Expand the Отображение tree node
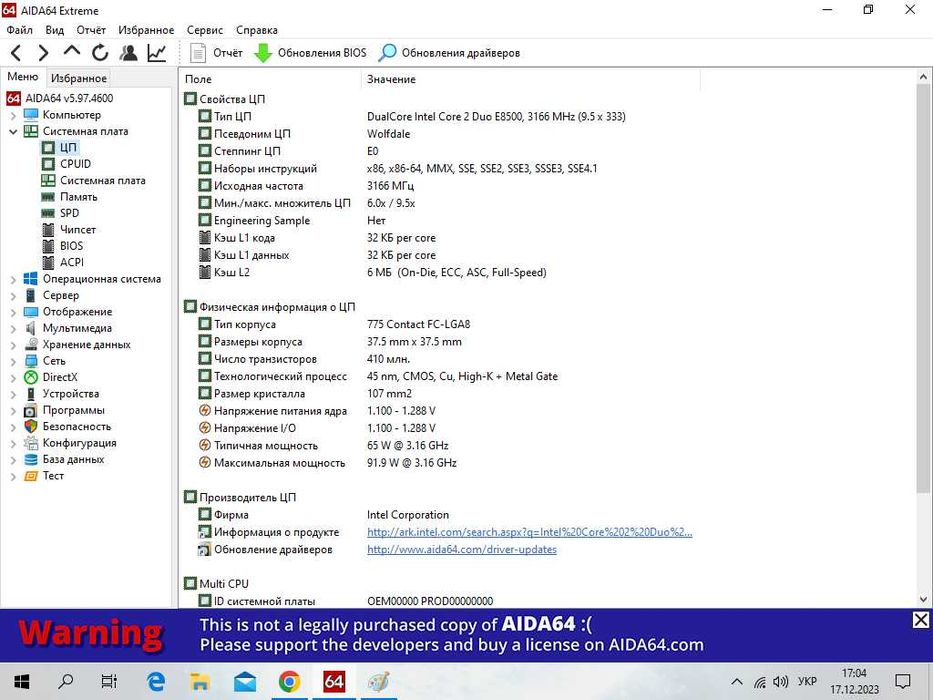The image size is (933, 700). (13, 312)
